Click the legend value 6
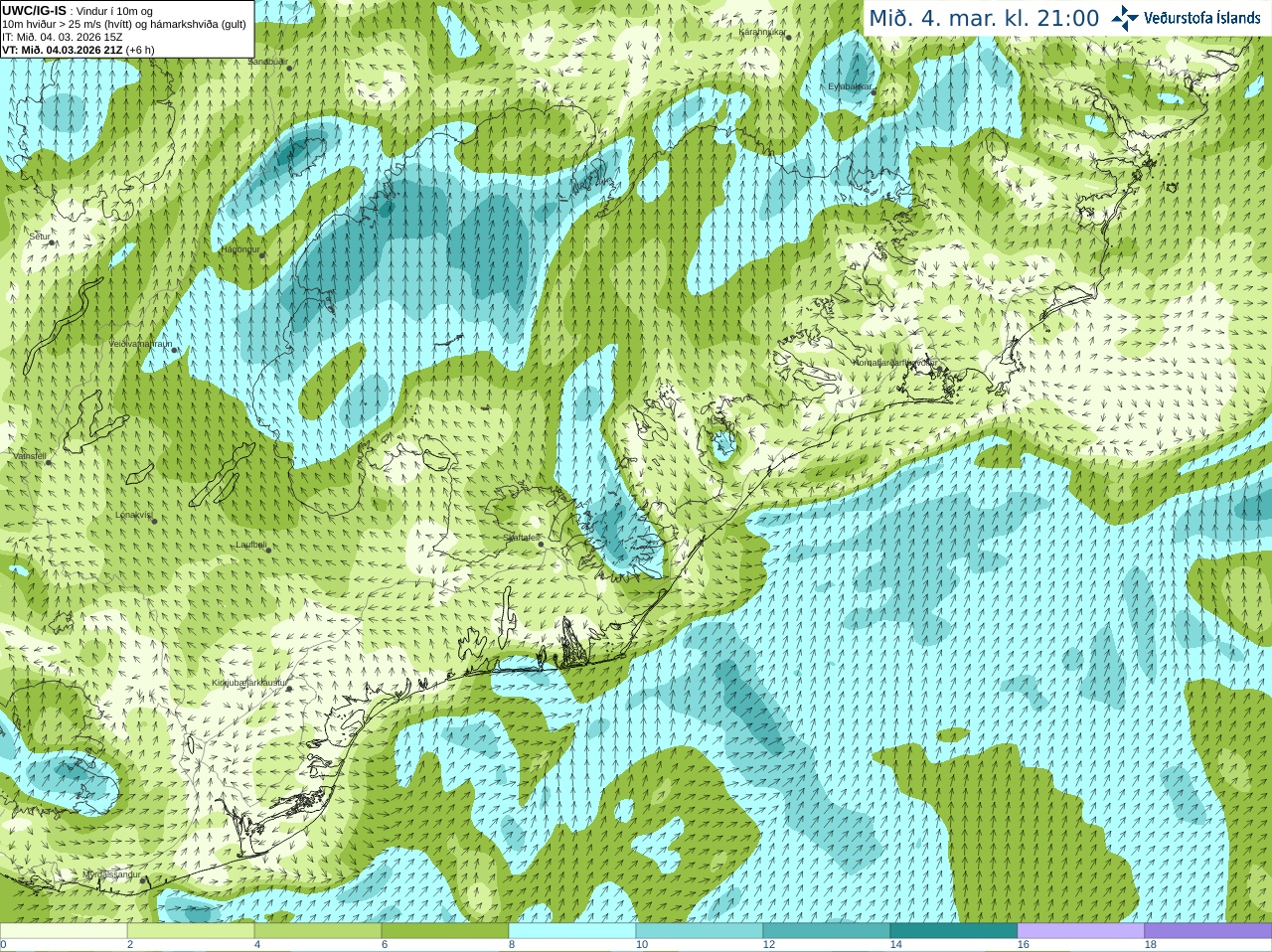 click(385, 945)
